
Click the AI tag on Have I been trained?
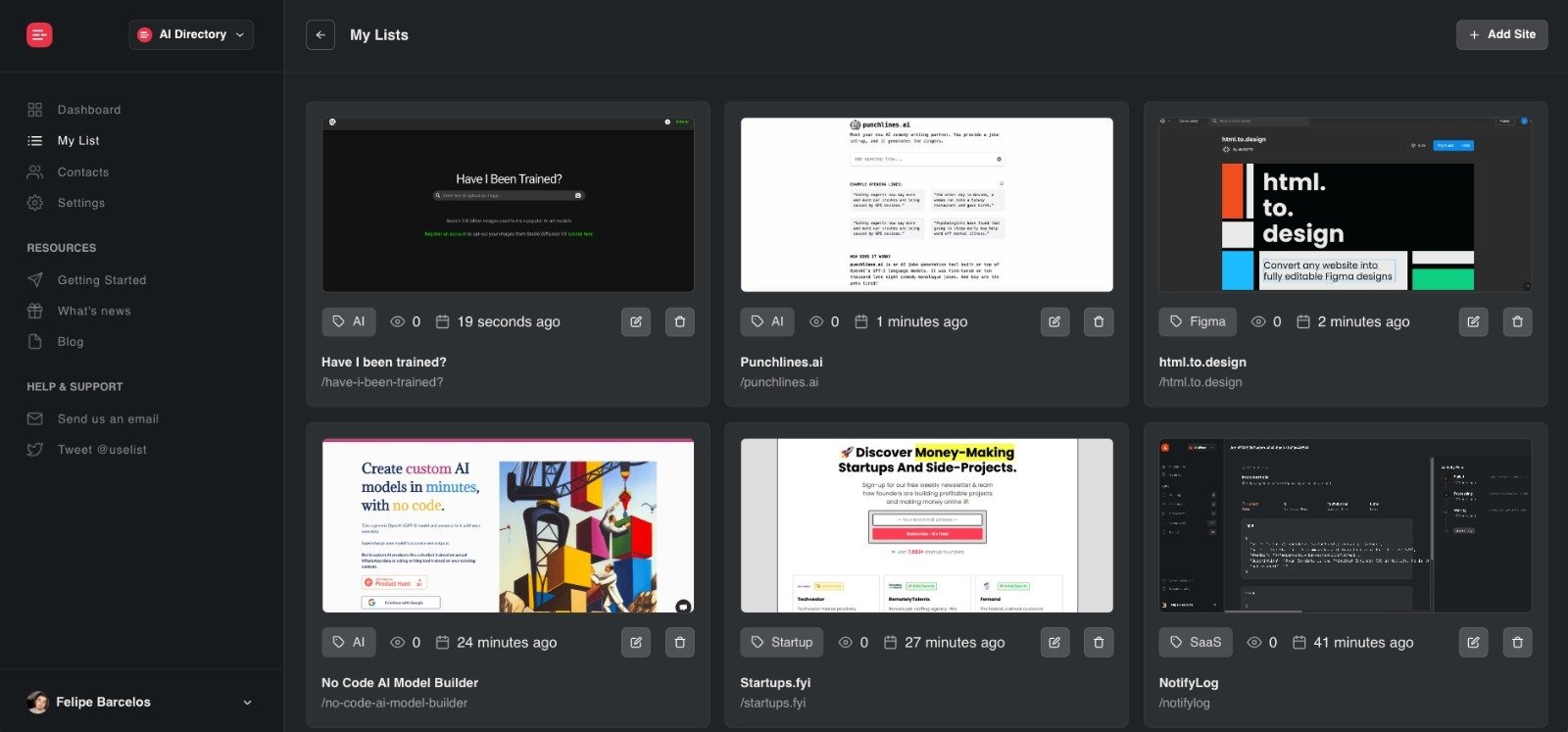(x=349, y=321)
